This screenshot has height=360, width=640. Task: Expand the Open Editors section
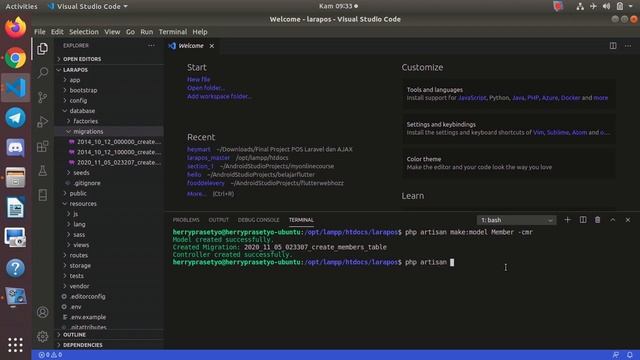(x=110, y=59)
